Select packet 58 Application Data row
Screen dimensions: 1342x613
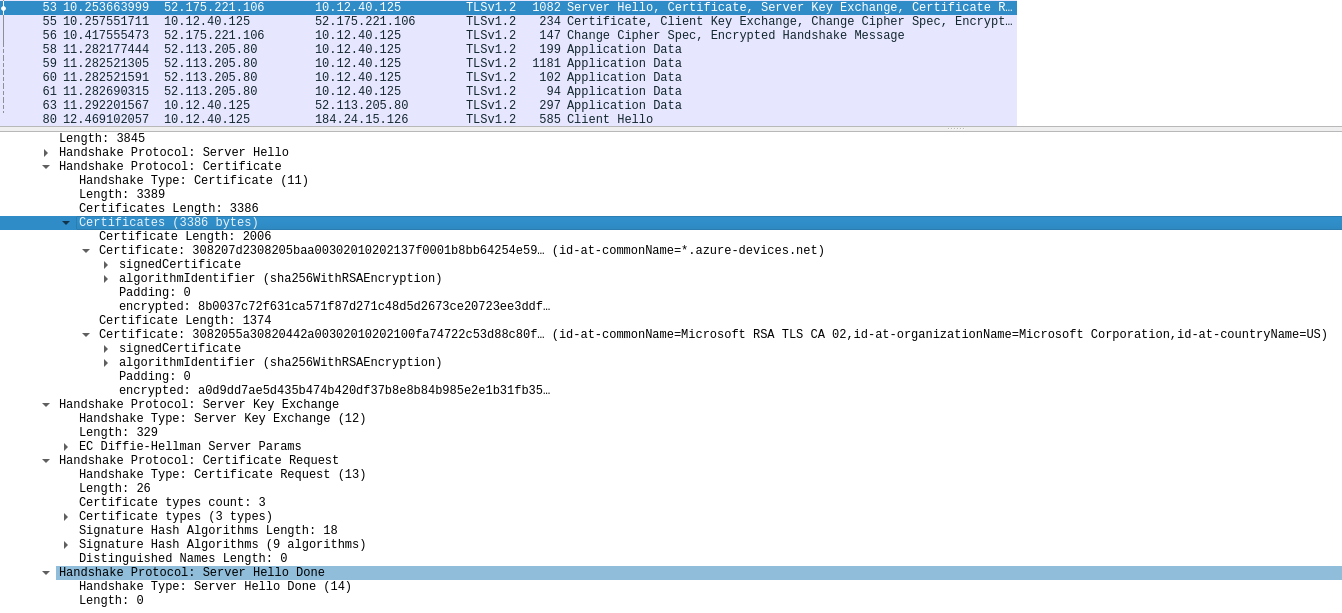[508, 50]
